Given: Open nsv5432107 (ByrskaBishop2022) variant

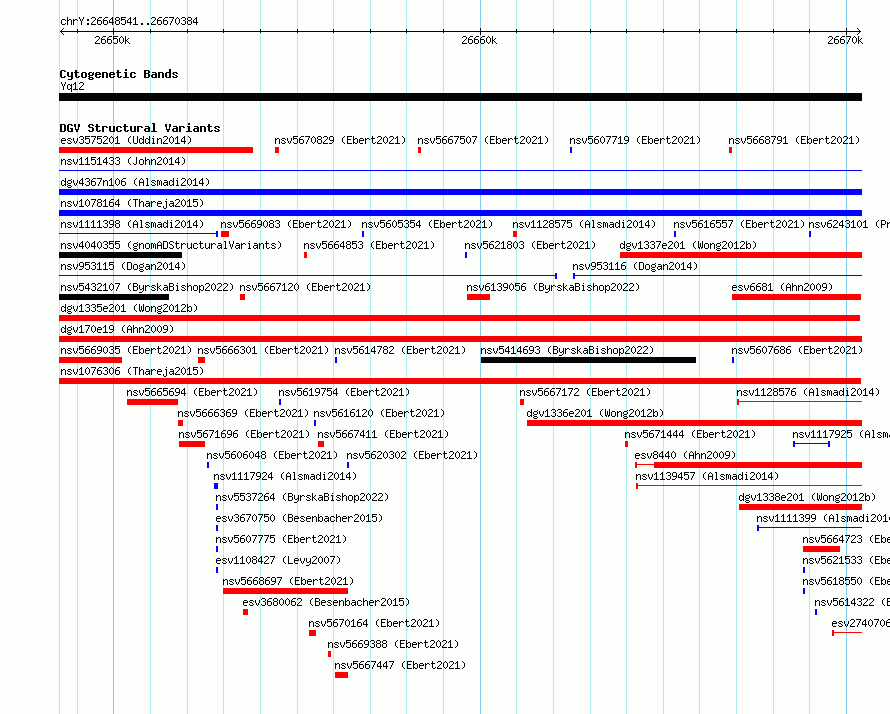Looking at the screenshot, I should tap(147, 287).
